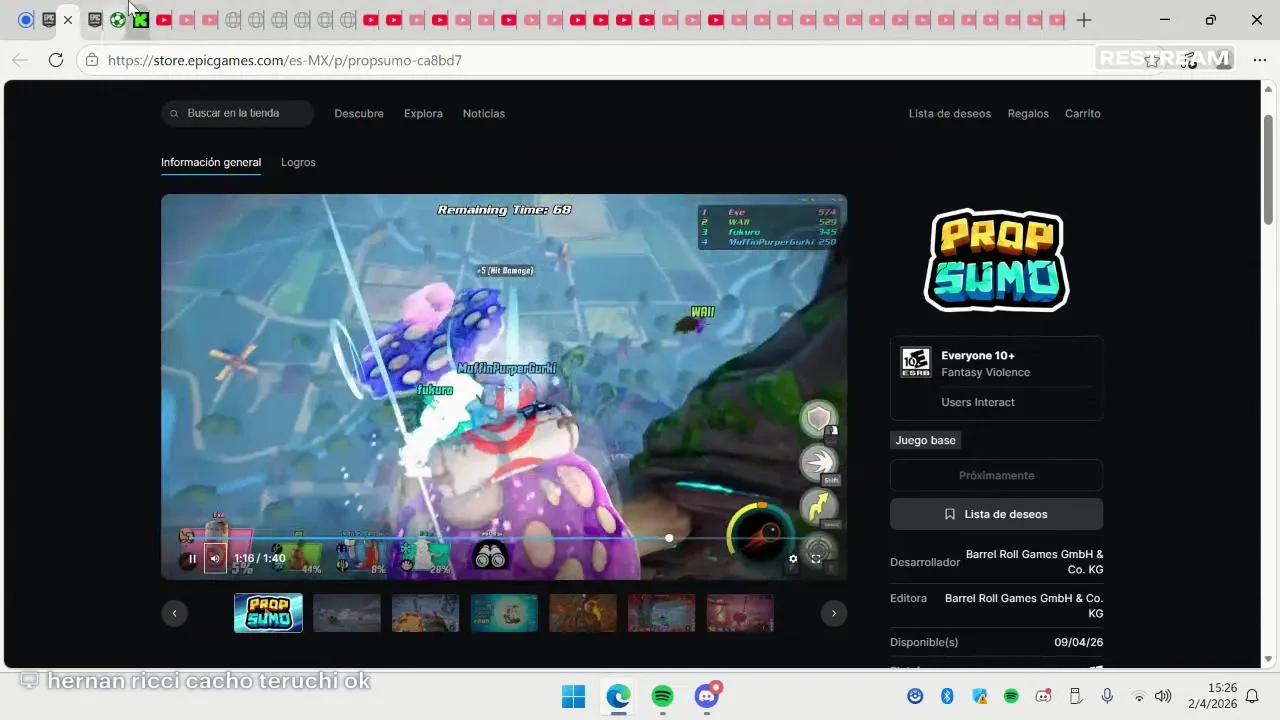Click the Próximamente button
1280x720 pixels.
996,475
